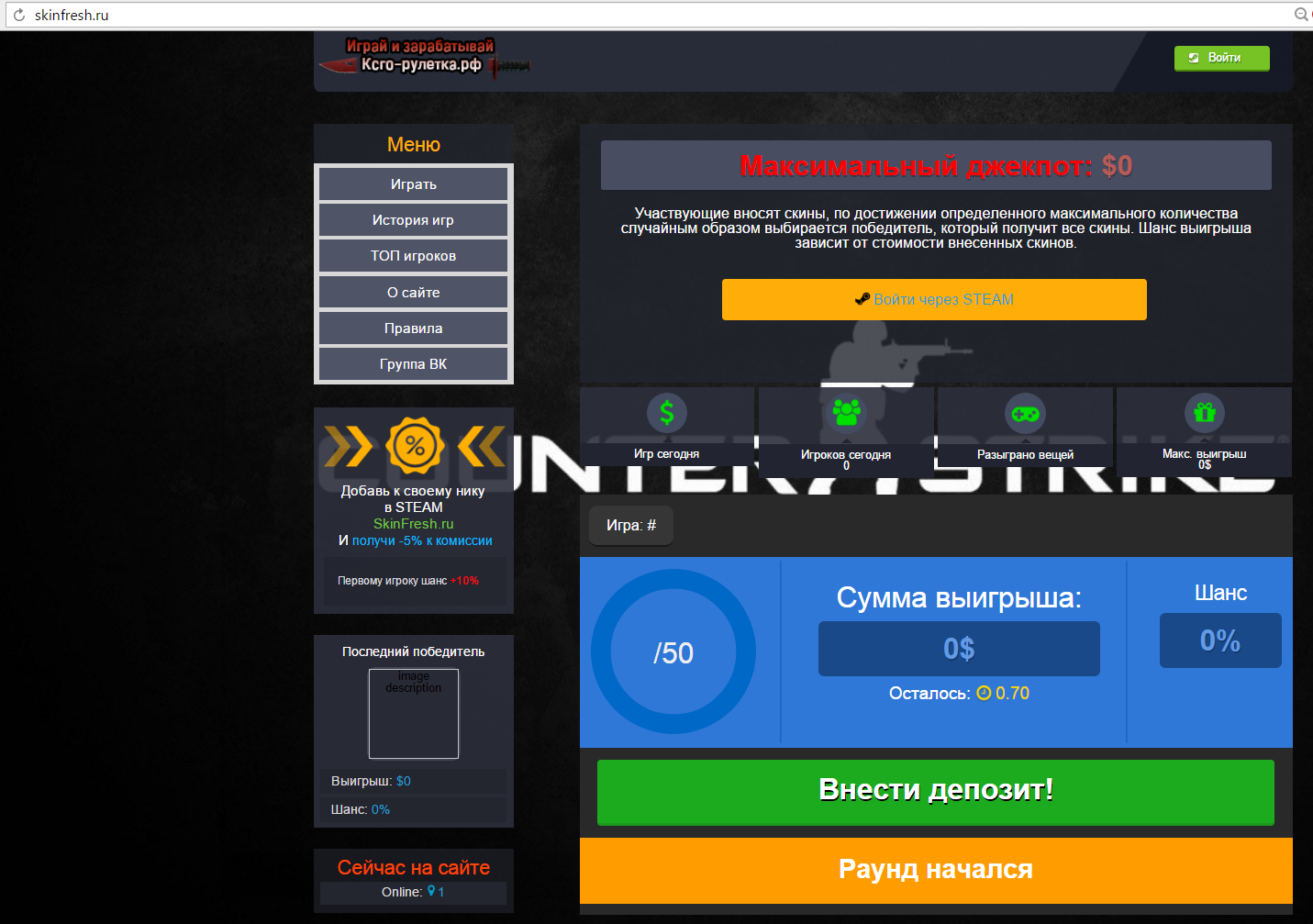Click the /50 circular progress ring
Viewport: 1313px width, 924px height.
coord(673,651)
